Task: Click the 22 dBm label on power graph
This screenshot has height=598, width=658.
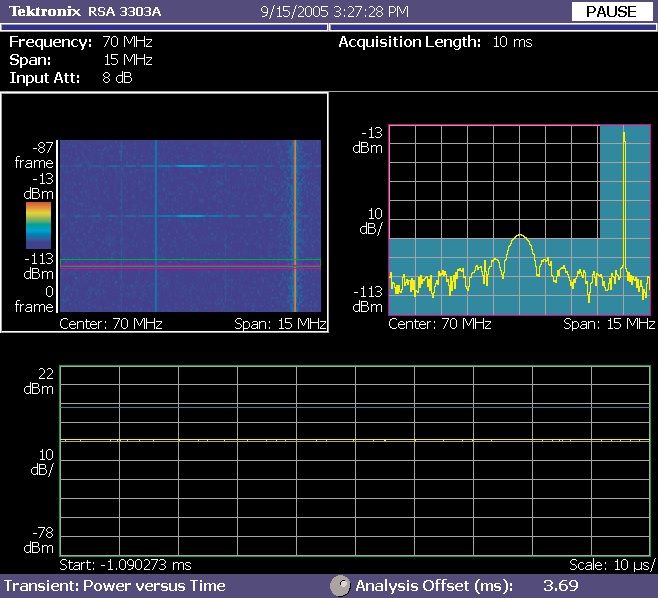Action: (39, 381)
